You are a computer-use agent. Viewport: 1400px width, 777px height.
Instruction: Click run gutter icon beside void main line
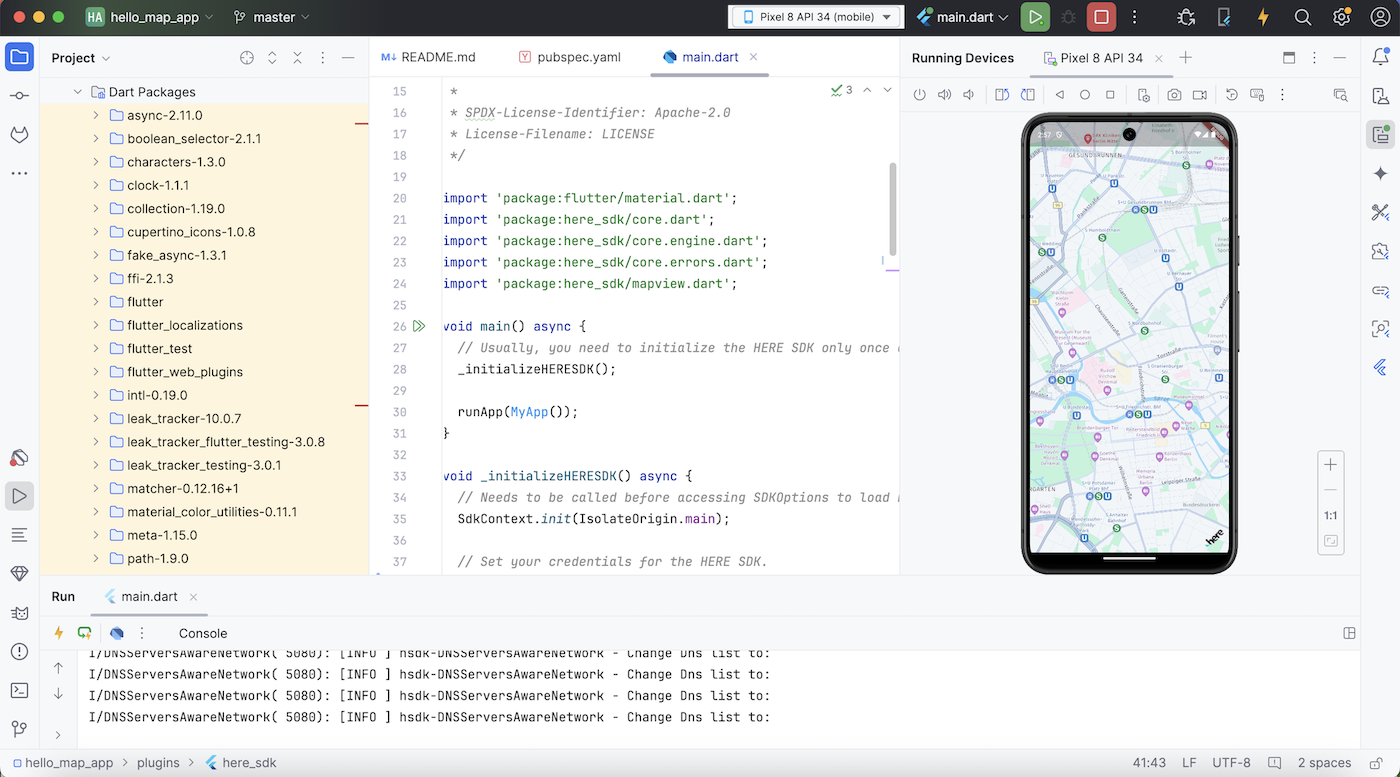419,326
